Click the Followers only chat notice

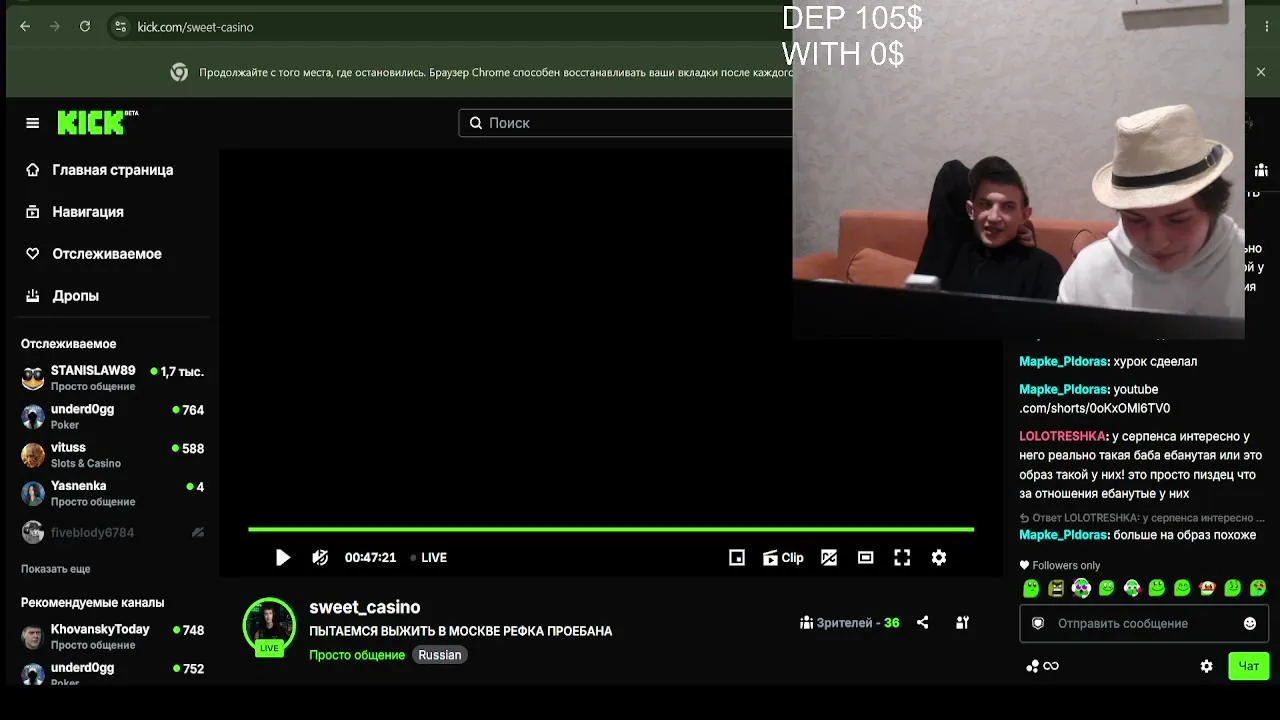coord(1059,566)
